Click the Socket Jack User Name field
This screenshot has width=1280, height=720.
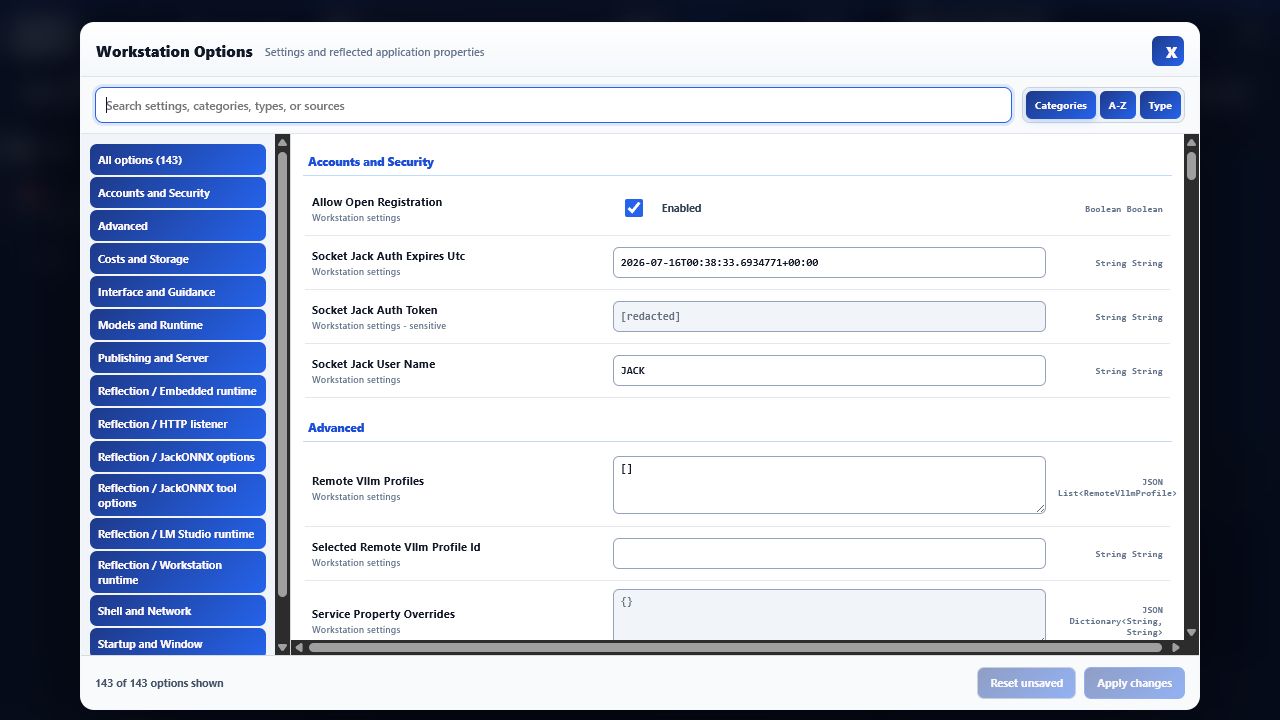click(x=829, y=370)
